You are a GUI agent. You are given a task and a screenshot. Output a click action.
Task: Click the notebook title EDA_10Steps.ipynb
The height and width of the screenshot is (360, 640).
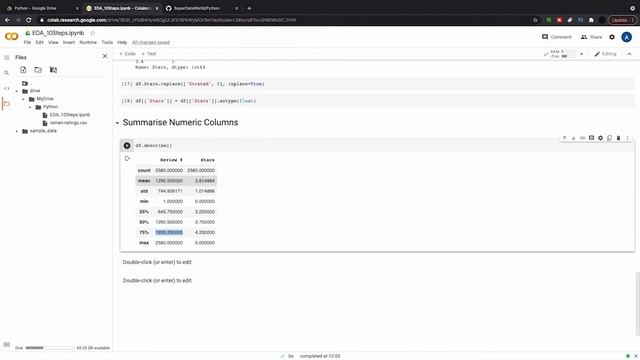pyautogui.click(x=58, y=33)
